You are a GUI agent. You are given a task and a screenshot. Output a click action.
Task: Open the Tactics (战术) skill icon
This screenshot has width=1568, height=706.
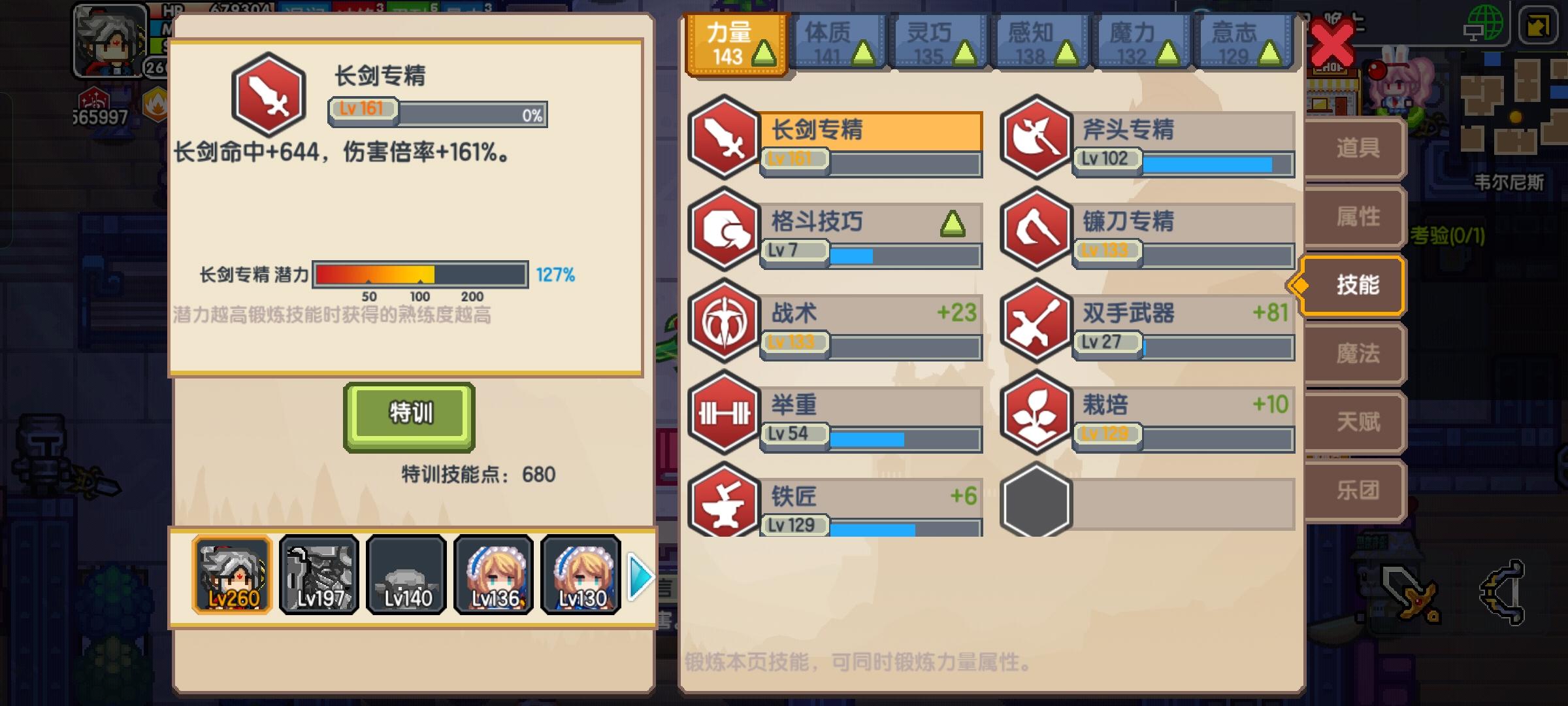(725, 320)
